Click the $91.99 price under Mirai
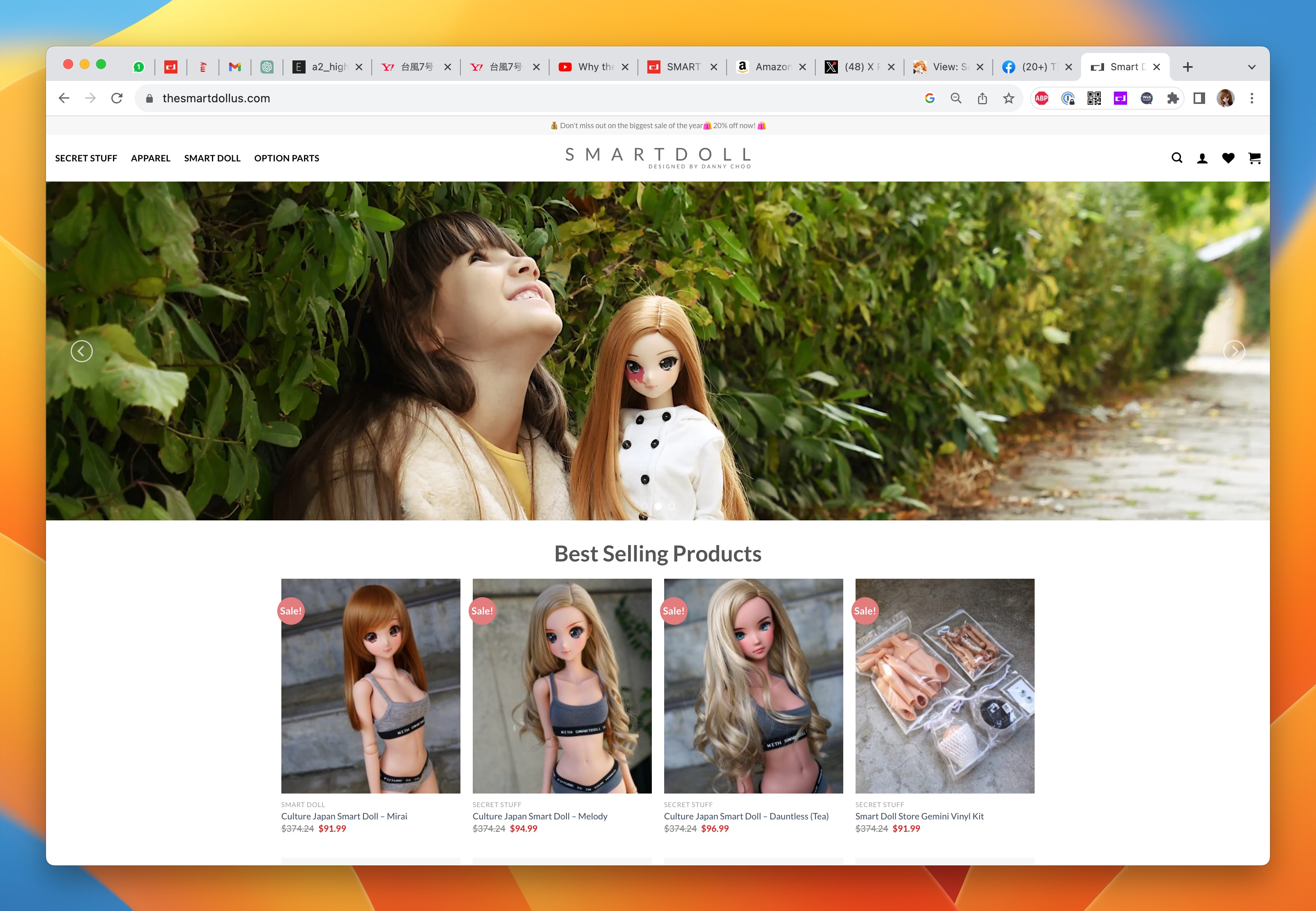This screenshot has height=911, width=1316. pyautogui.click(x=332, y=828)
